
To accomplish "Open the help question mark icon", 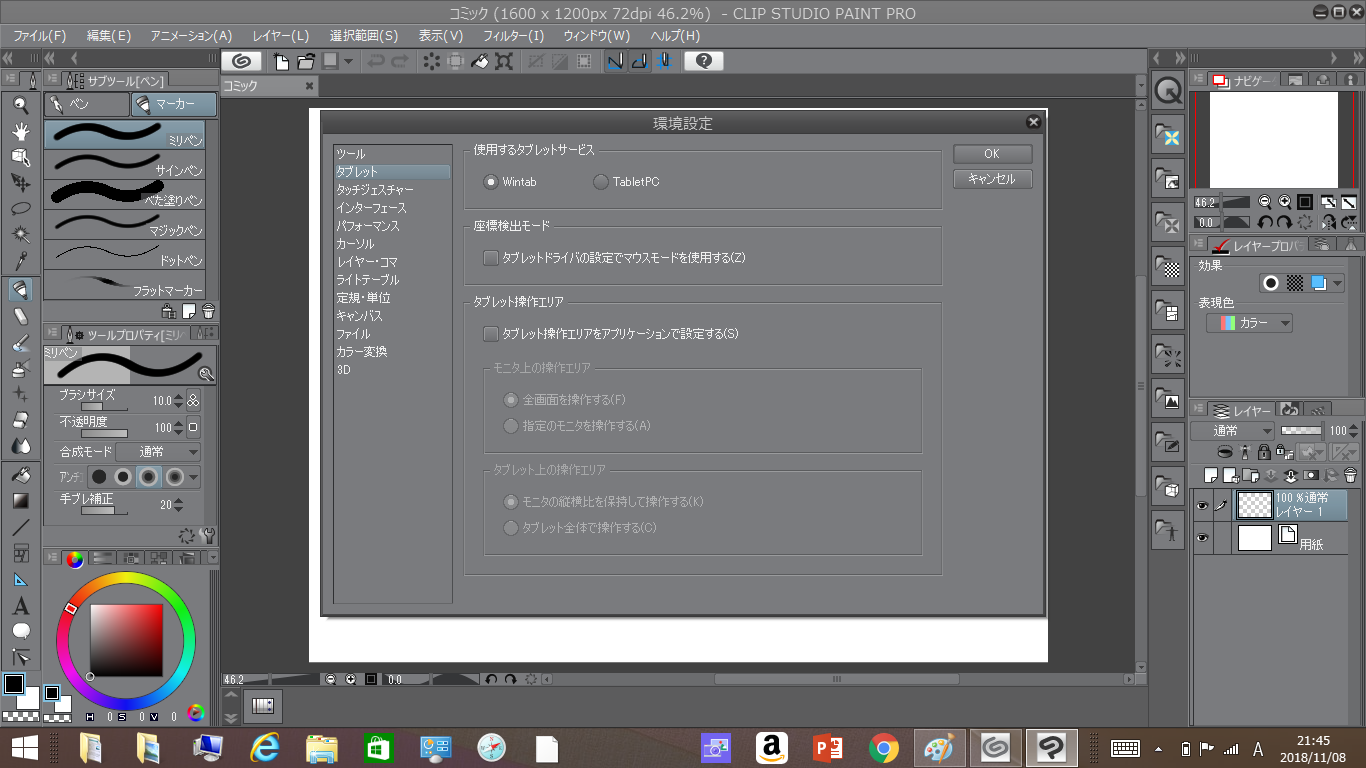I will (x=704, y=61).
